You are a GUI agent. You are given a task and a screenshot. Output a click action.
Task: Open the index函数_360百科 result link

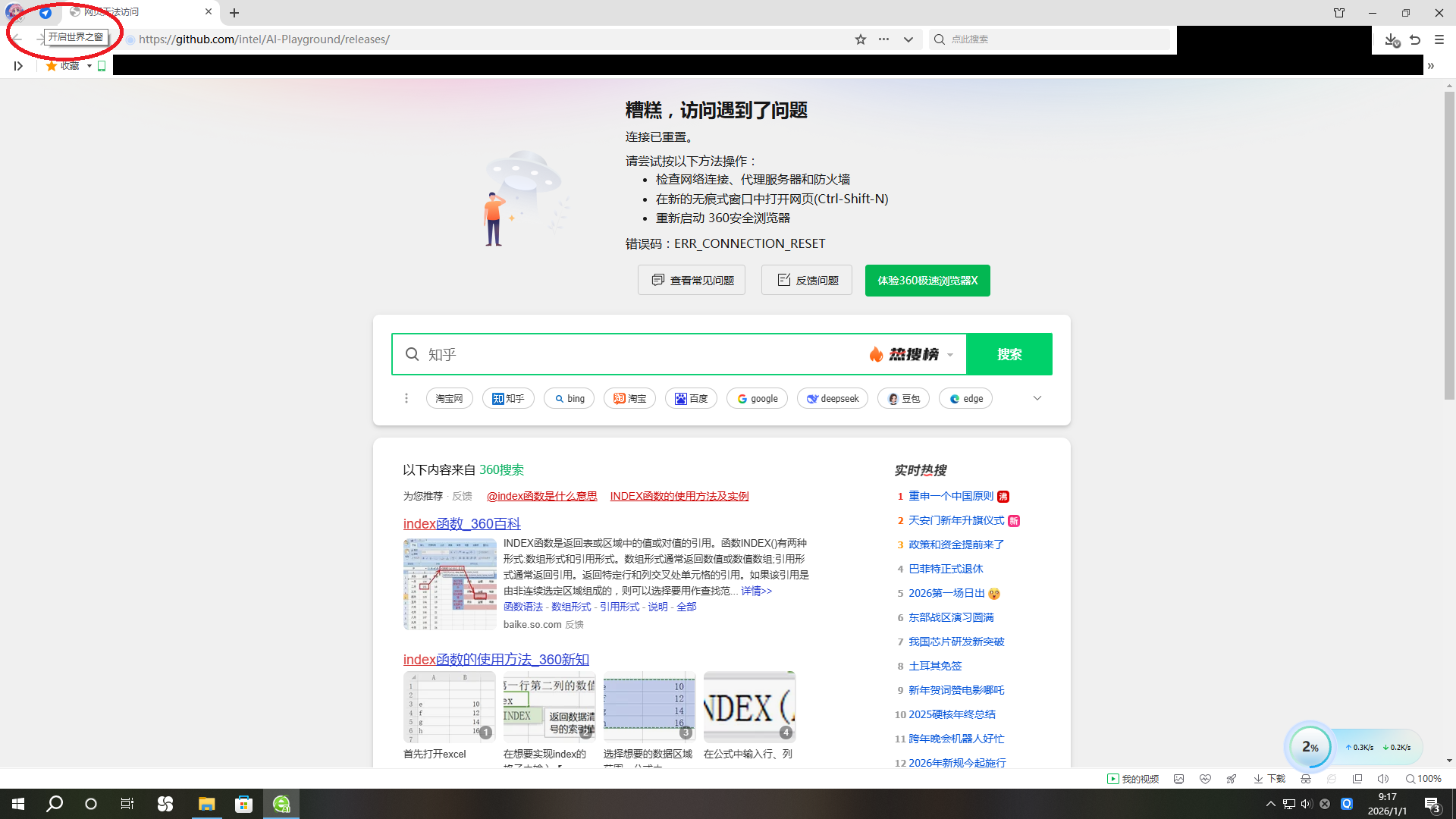(462, 523)
